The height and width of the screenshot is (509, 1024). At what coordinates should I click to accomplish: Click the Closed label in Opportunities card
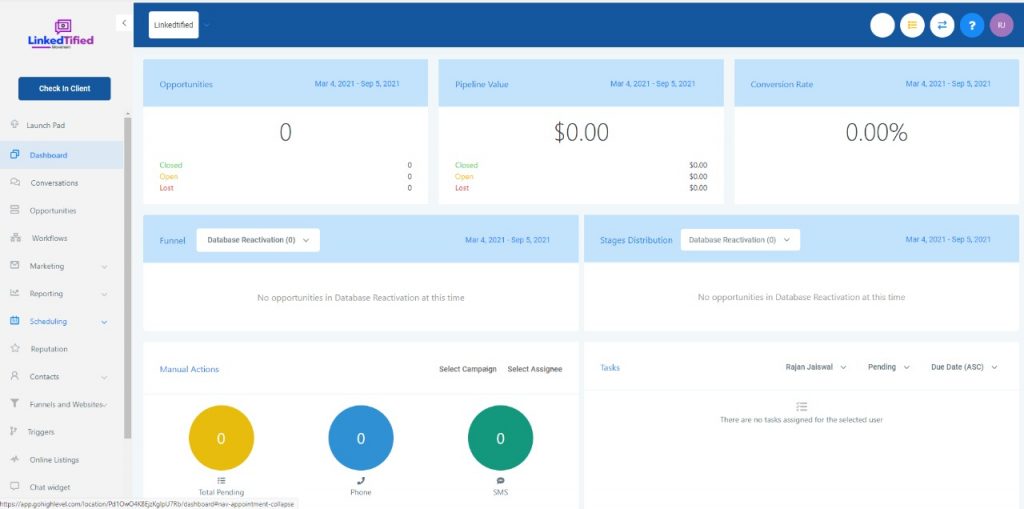tap(171, 165)
